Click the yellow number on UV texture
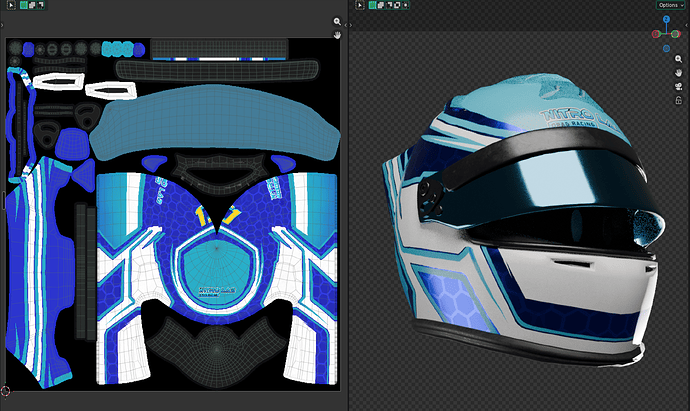This screenshot has width=690, height=411. pyautogui.click(x=218, y=217)
